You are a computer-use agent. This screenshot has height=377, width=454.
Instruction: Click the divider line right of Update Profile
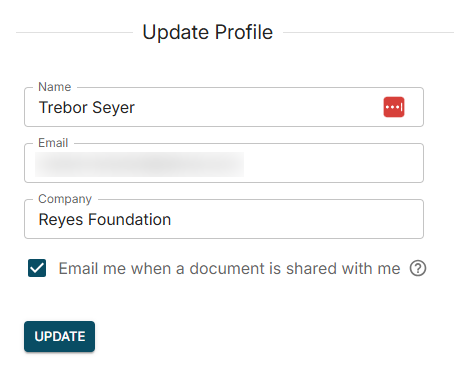click(368, 32)
